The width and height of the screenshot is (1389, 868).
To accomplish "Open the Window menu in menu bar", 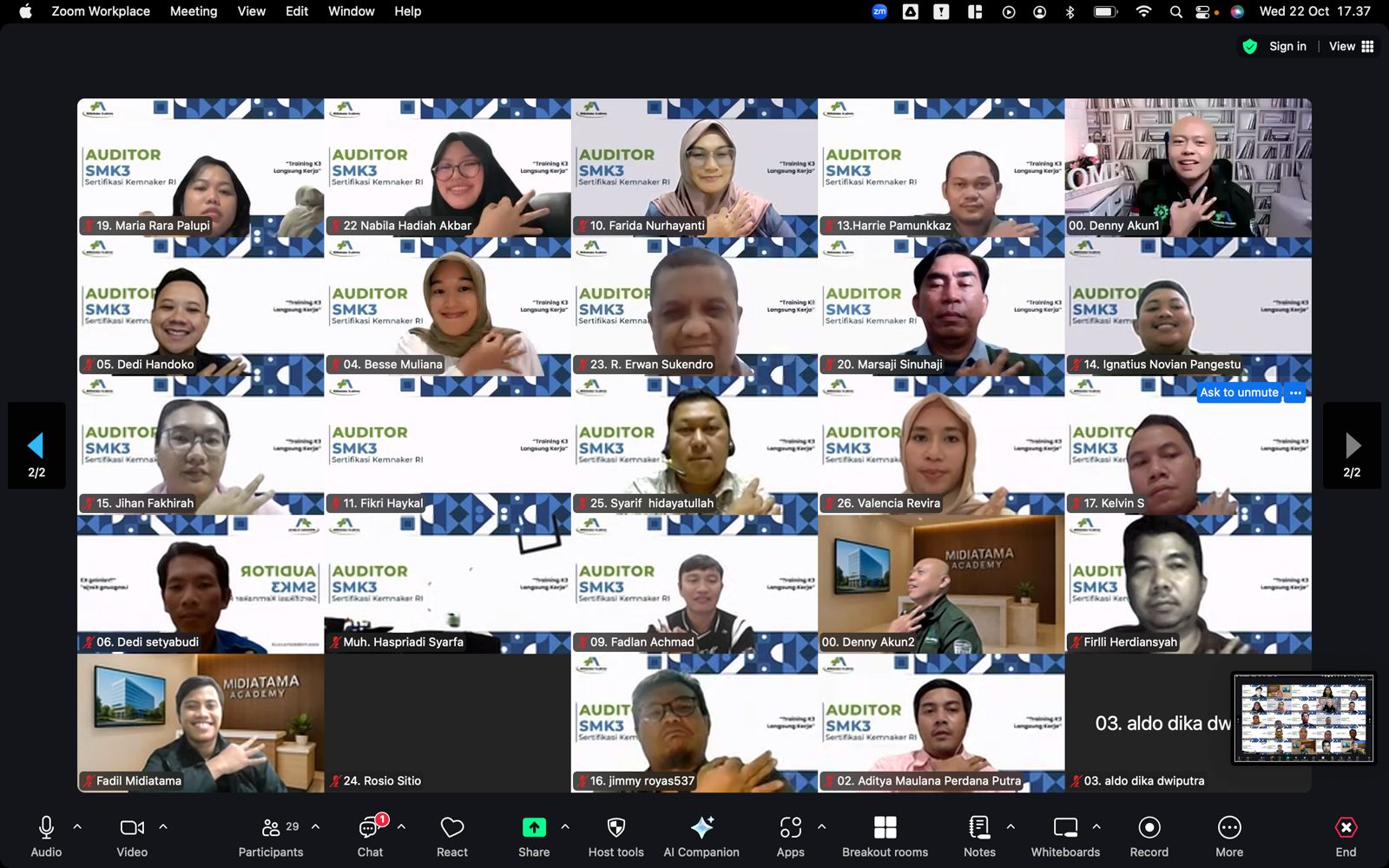I will click(351, 11).
